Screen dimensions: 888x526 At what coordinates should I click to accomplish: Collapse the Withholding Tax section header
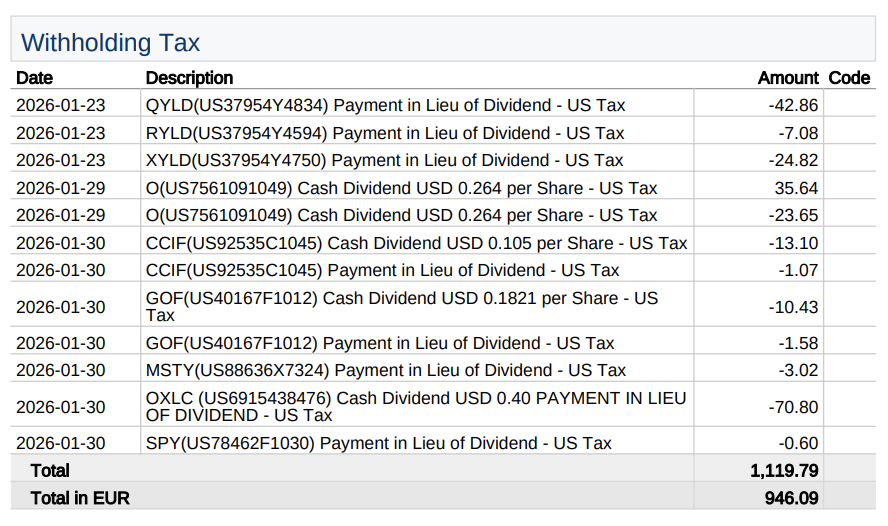[111, 43]
